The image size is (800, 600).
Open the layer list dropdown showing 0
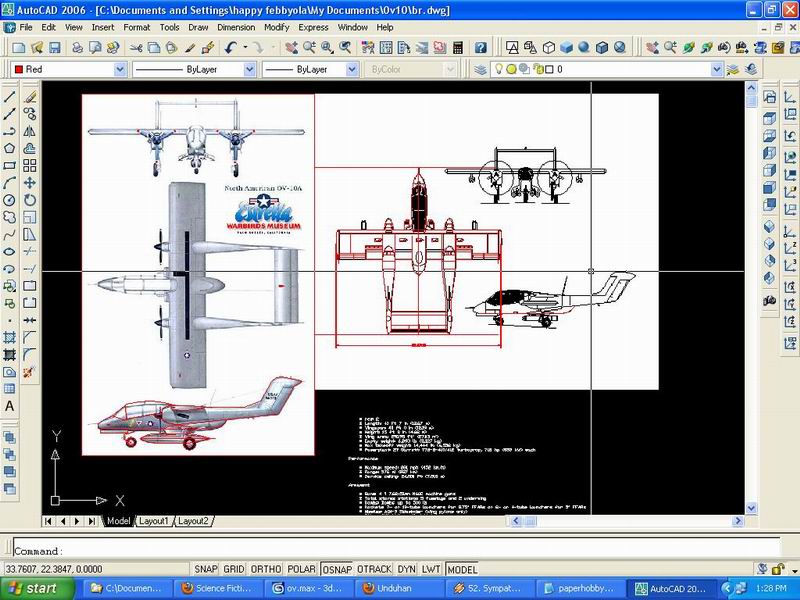(716, 69)
